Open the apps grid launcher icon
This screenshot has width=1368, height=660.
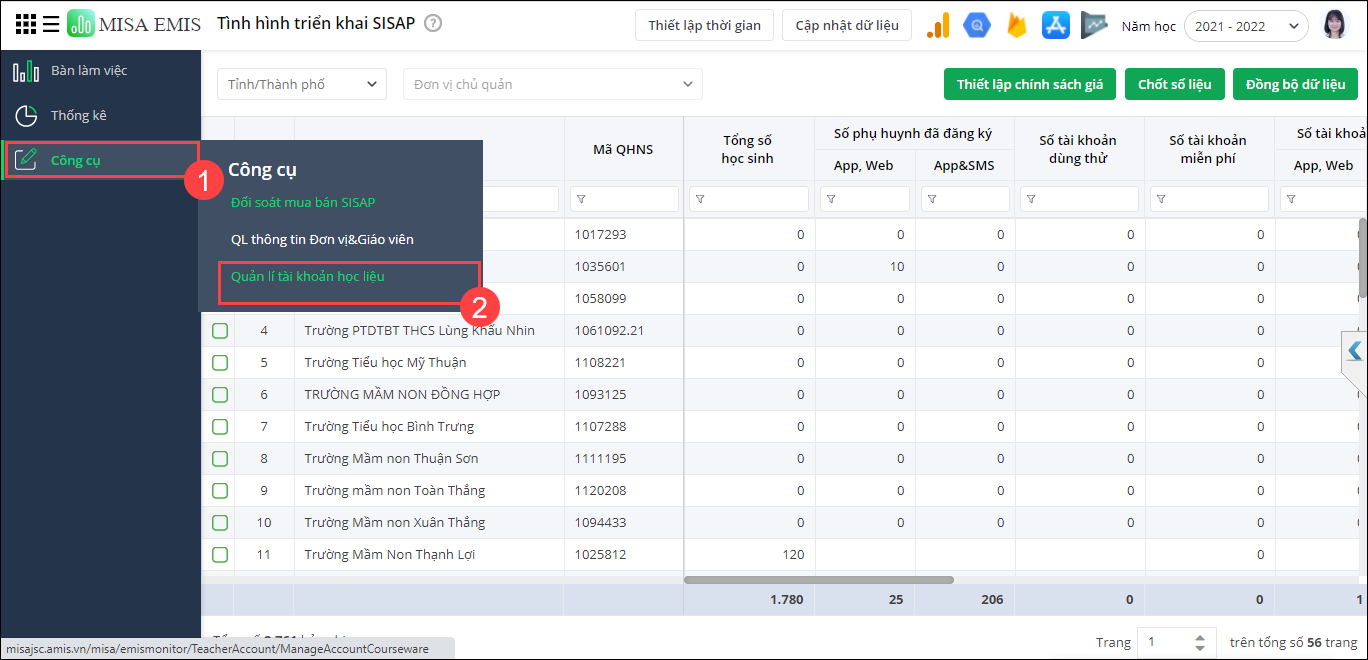point(26,25)
